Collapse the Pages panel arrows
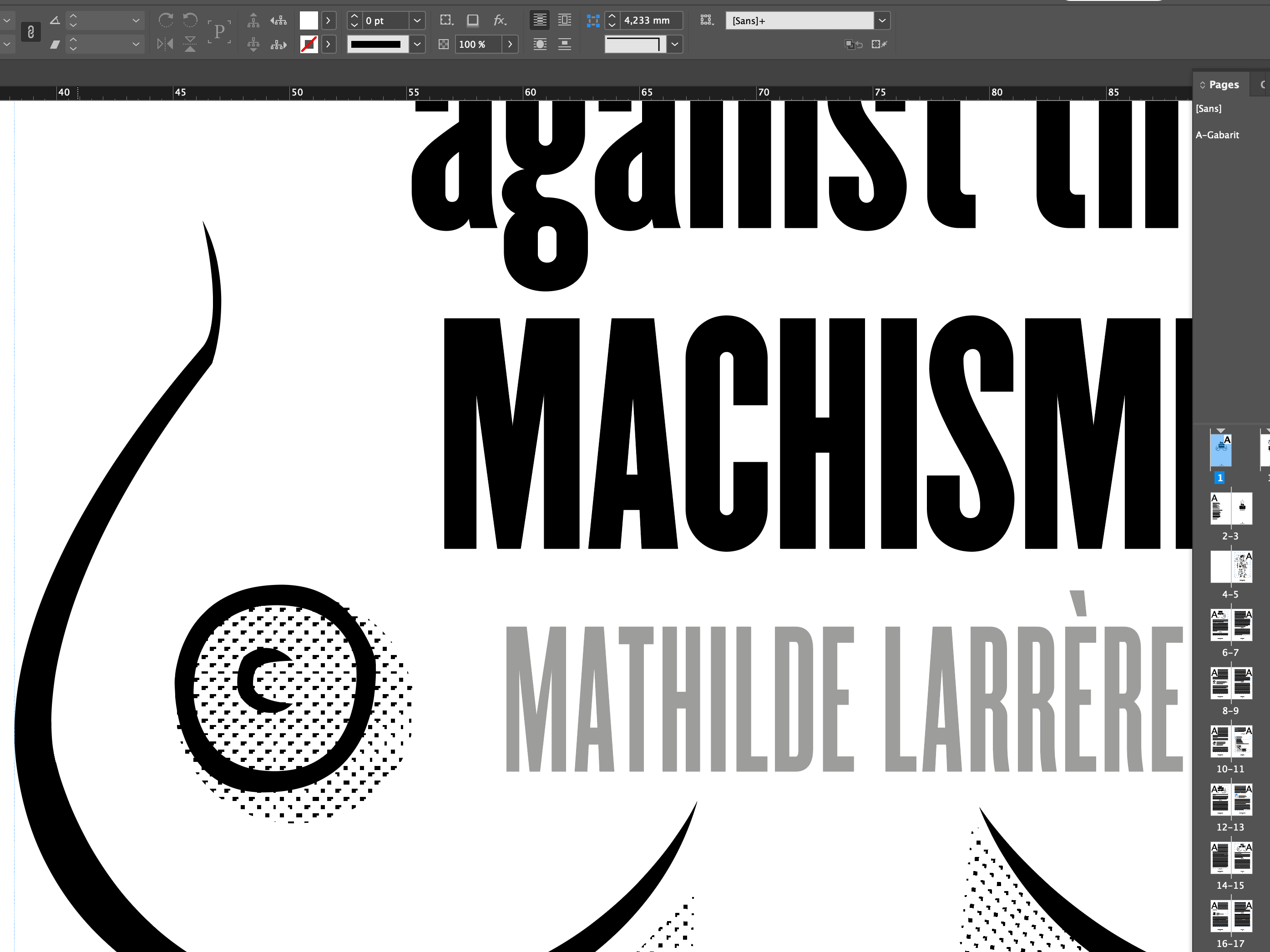The image size is (1270, 952). tap(1202, 85)
